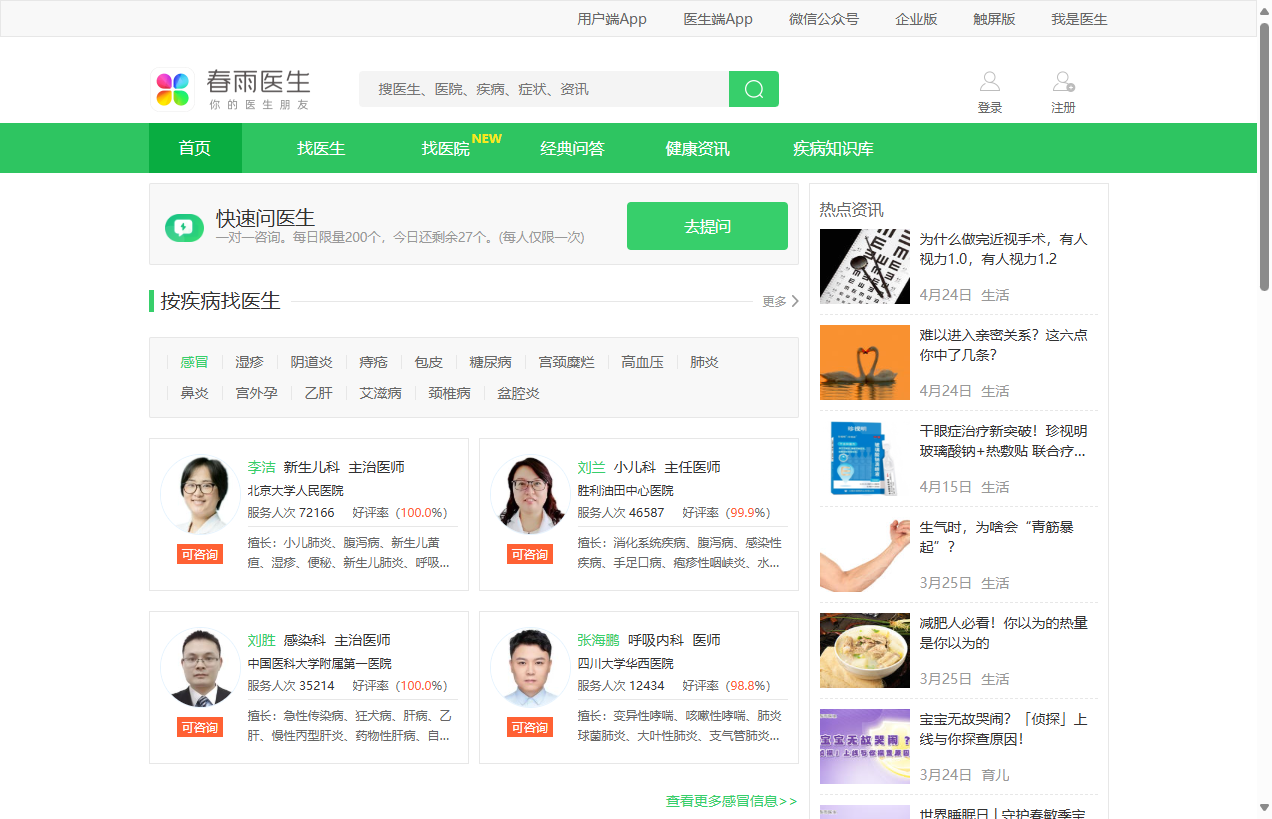
Task: Click the eye chart news thumbnail
Action: [x=864, y=266]
